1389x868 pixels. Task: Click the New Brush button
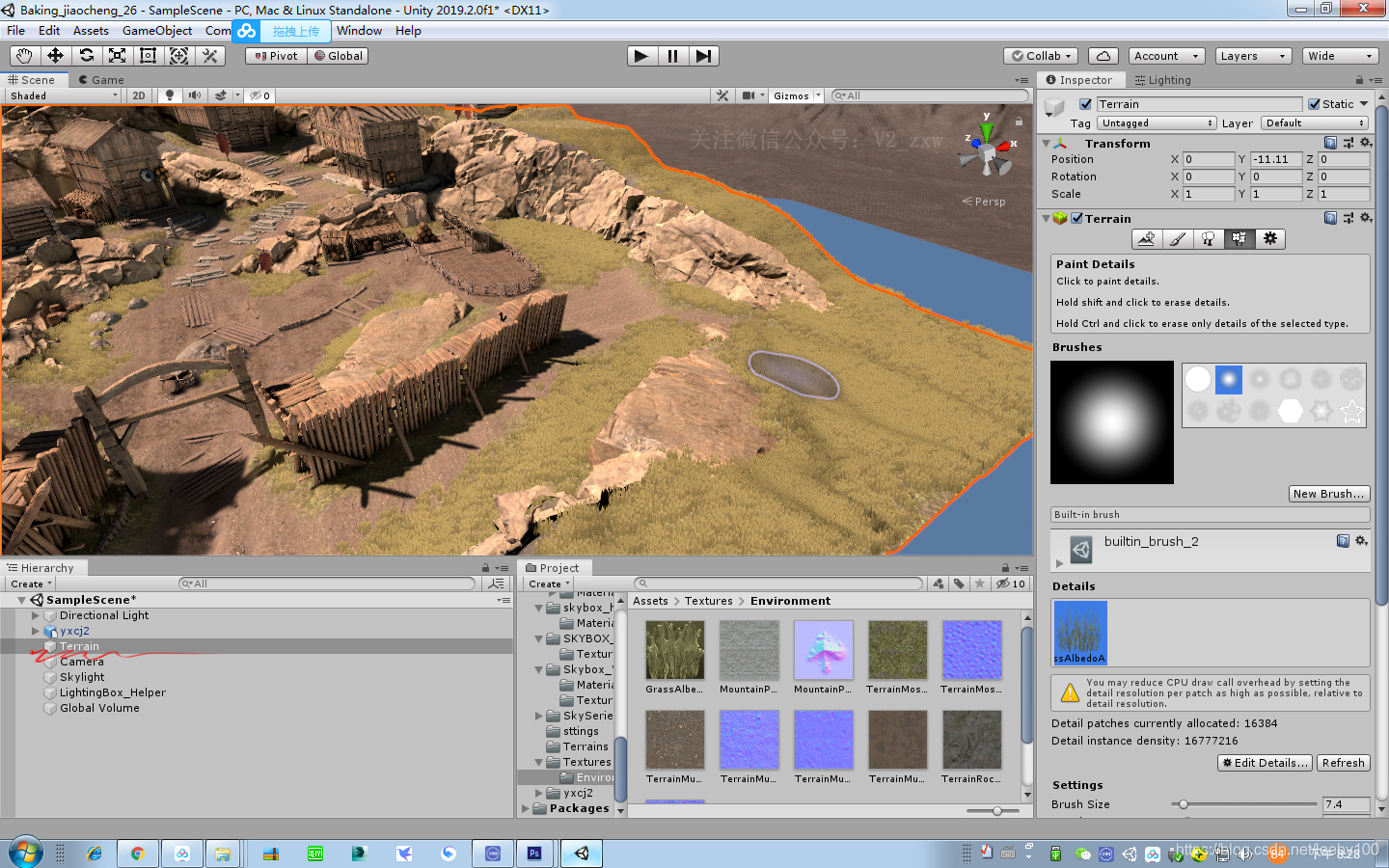tap(1328, 494)
